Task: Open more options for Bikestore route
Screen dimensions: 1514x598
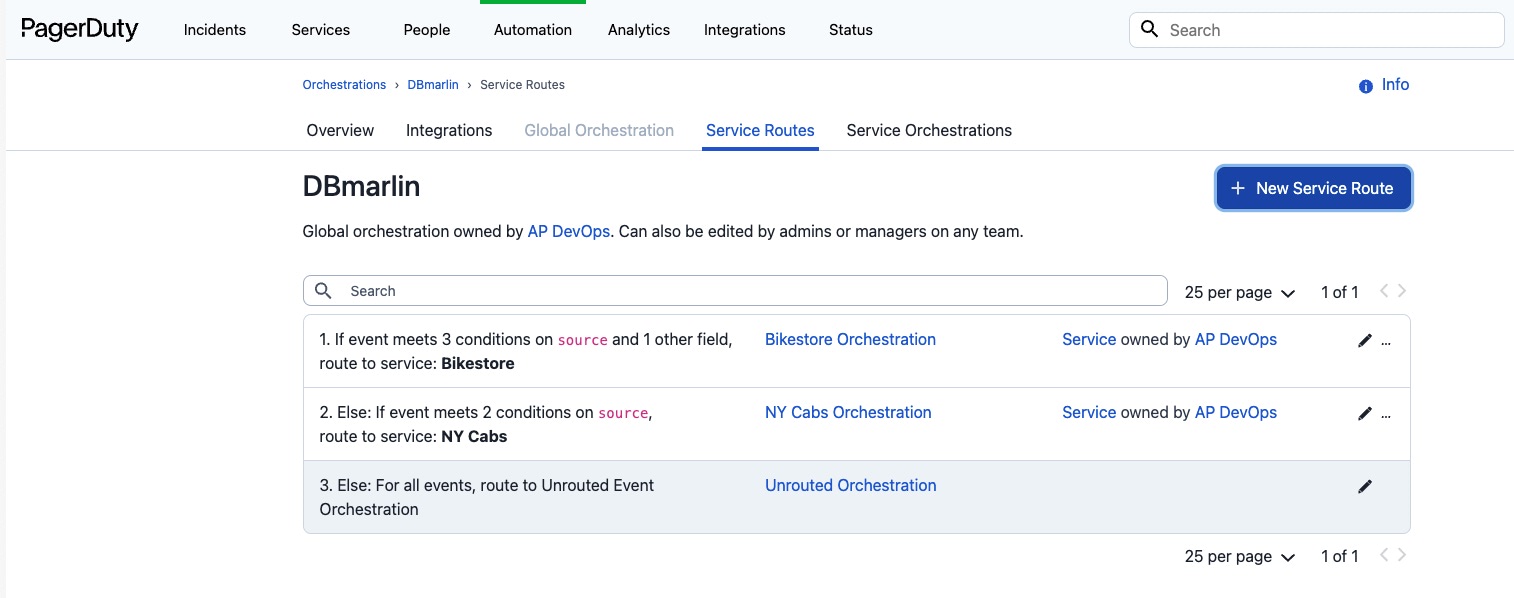Action: coord(1386,341)
